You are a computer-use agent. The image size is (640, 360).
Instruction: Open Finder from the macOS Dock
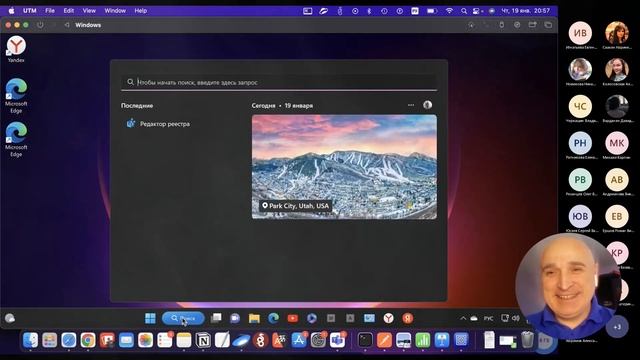(30, 340)
